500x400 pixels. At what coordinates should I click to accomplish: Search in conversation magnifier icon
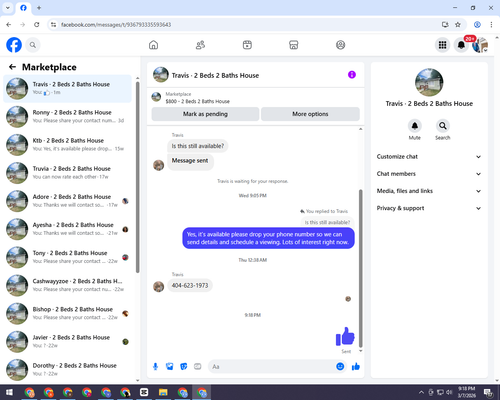click(x=443, y=126)
